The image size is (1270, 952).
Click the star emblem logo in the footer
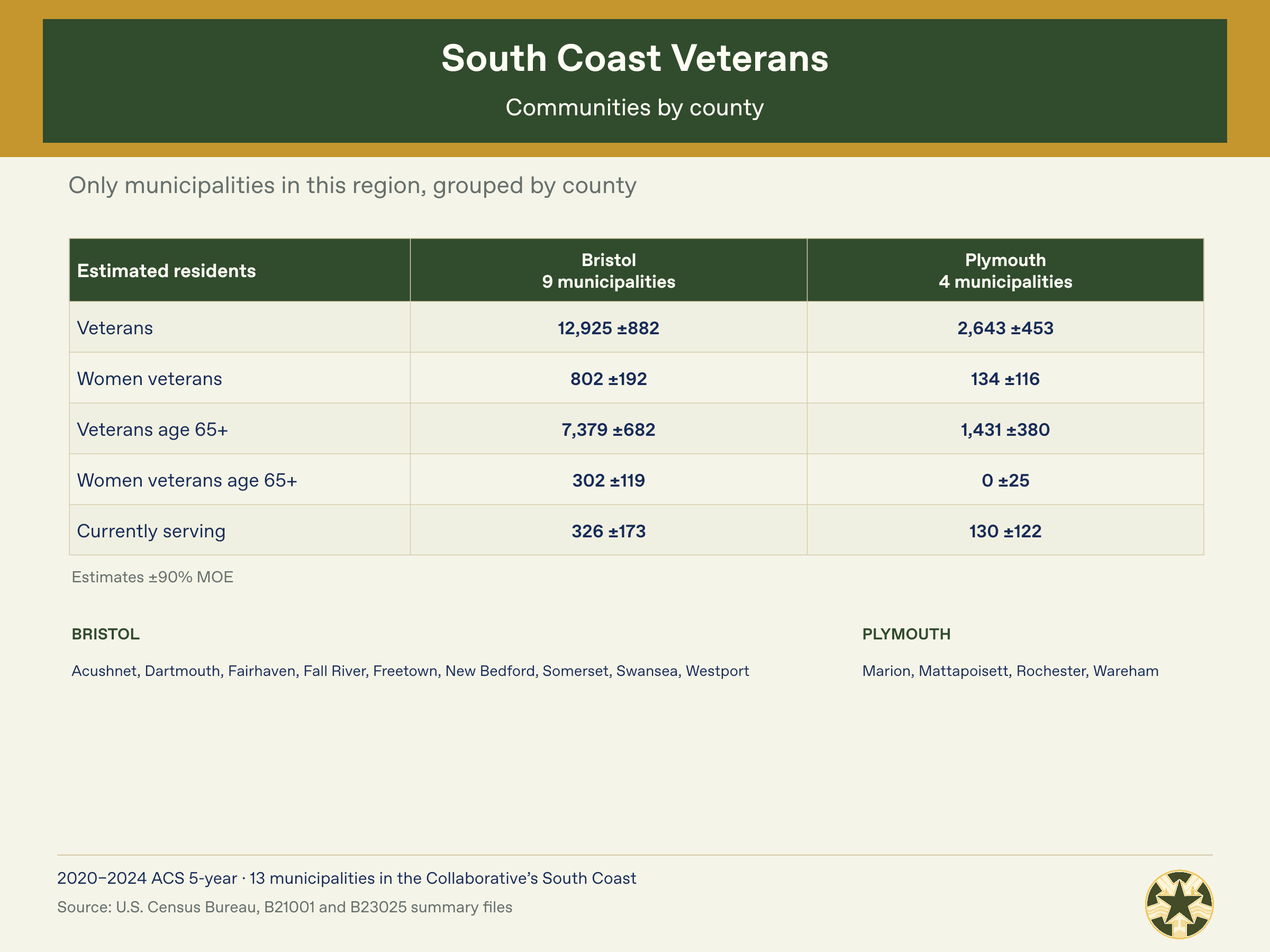1178,904
